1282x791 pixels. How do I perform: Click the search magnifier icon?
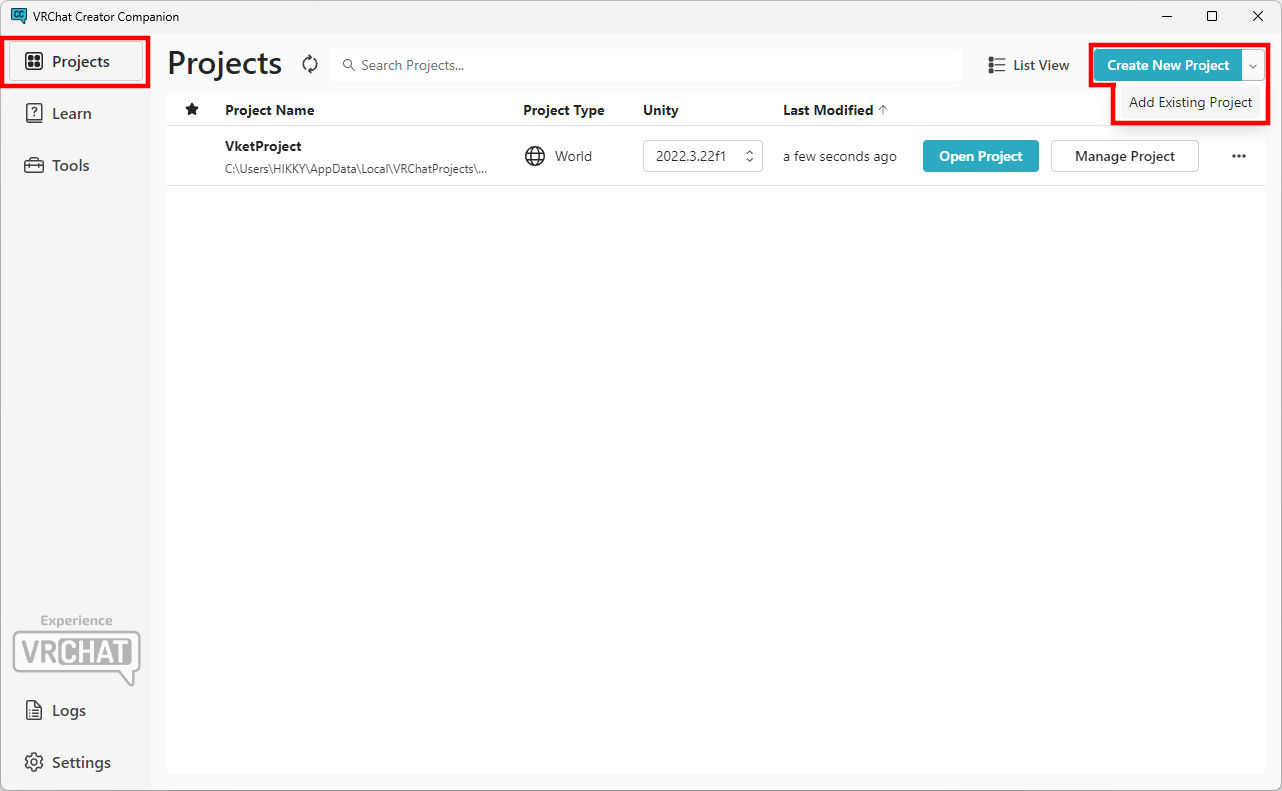click(348, 65)
